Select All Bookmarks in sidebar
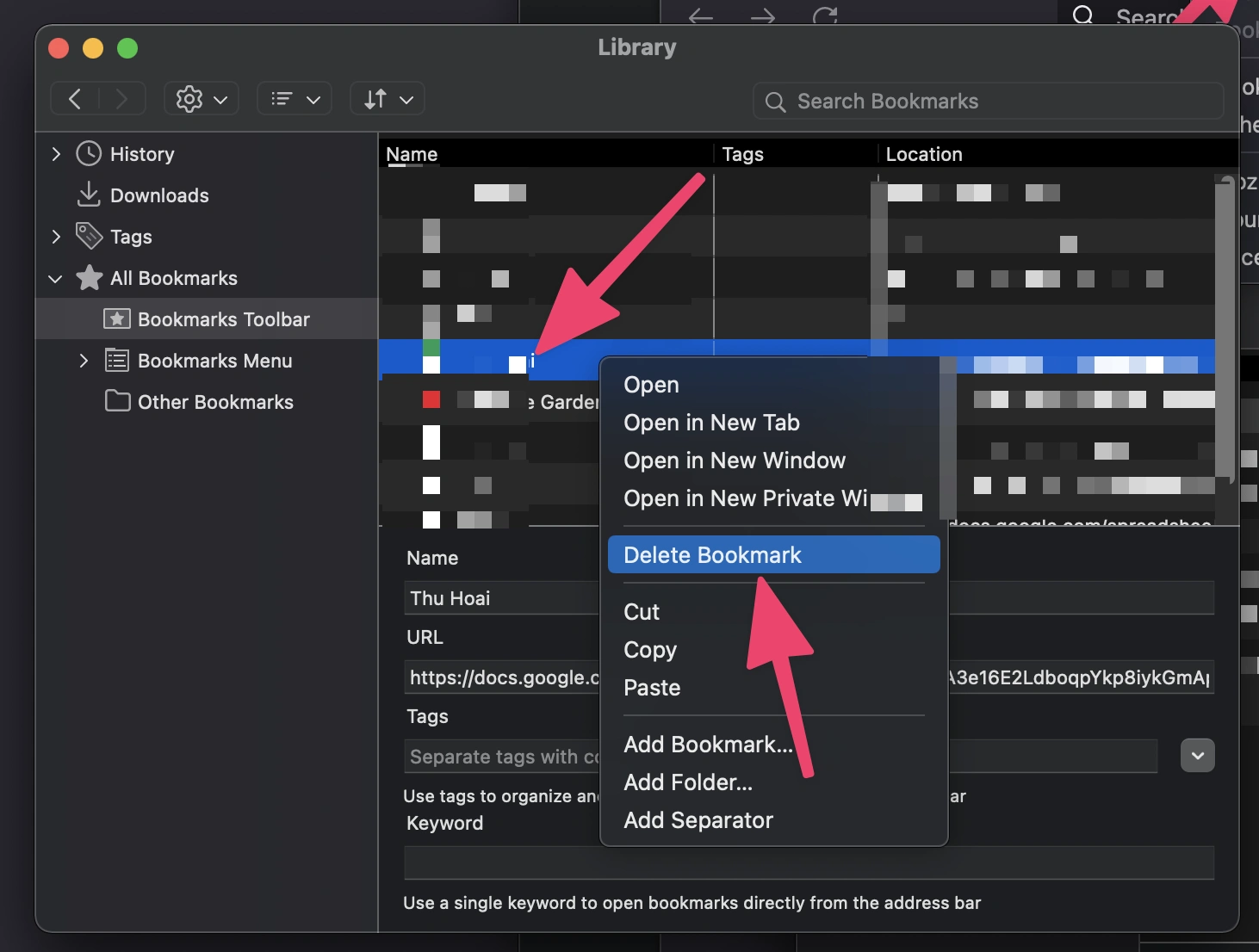 (174, 278)
